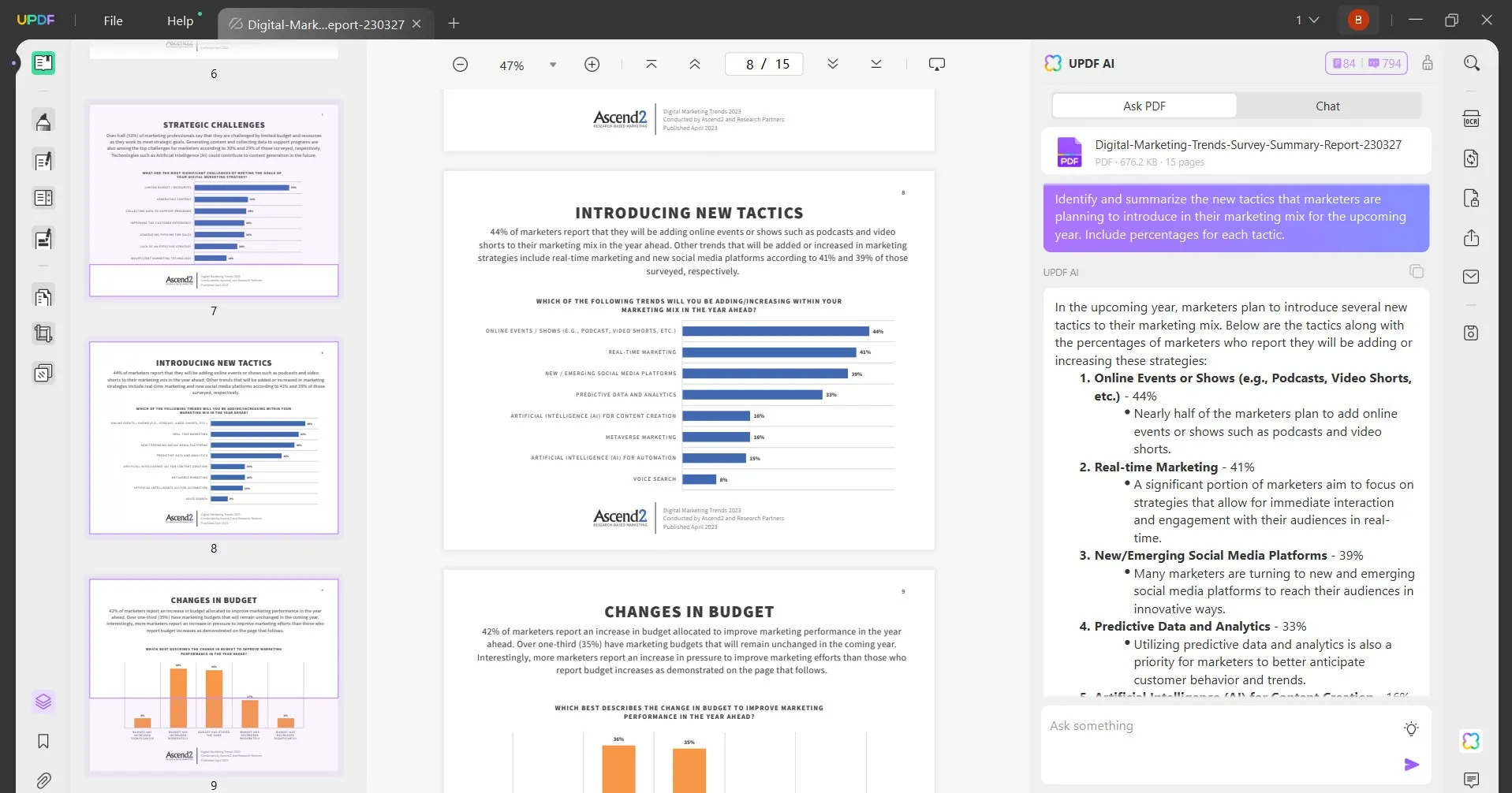Click the CHANGES IN BUDGET heading

coord(689,612)
